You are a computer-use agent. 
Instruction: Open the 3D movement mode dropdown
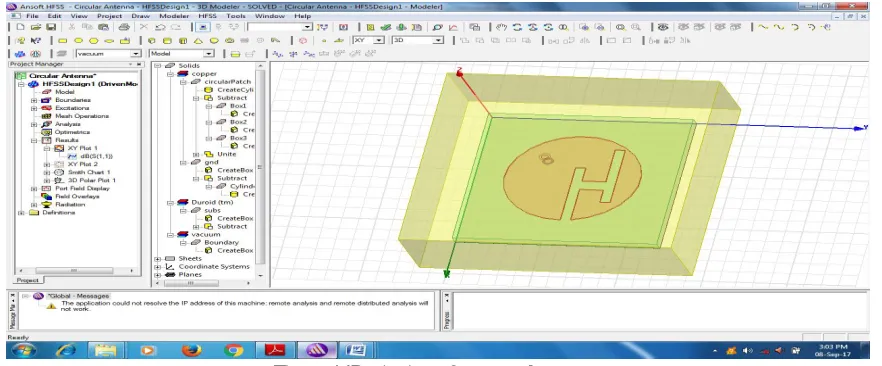pyautogui.click(x=418, y=40)
